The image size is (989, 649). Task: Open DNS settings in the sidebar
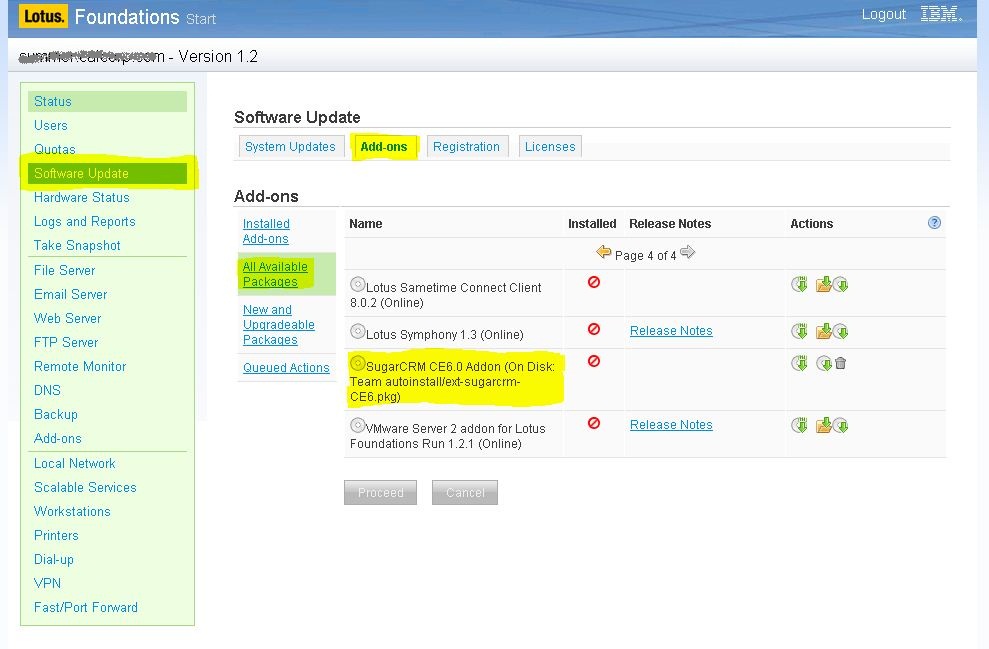[47, 390]
